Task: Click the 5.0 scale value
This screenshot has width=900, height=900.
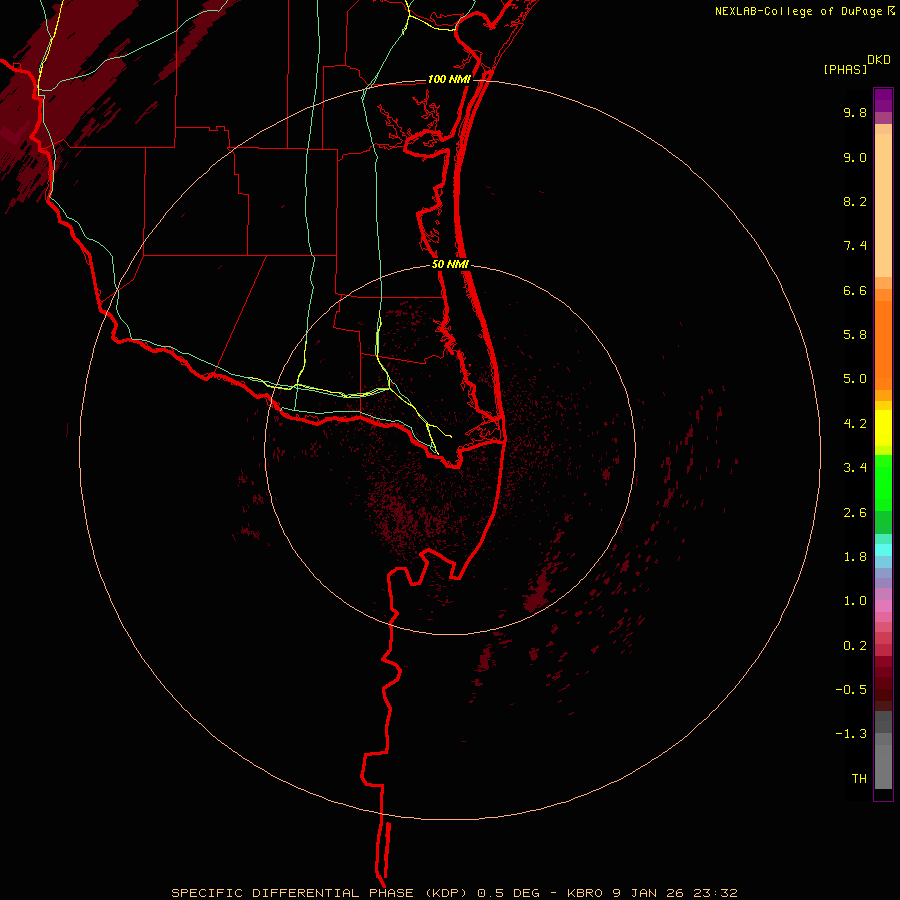Action: pos(855,379)
